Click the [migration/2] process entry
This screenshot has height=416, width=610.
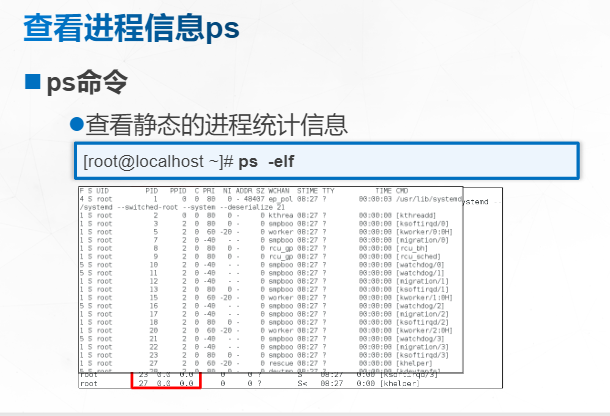coord(422,314)
